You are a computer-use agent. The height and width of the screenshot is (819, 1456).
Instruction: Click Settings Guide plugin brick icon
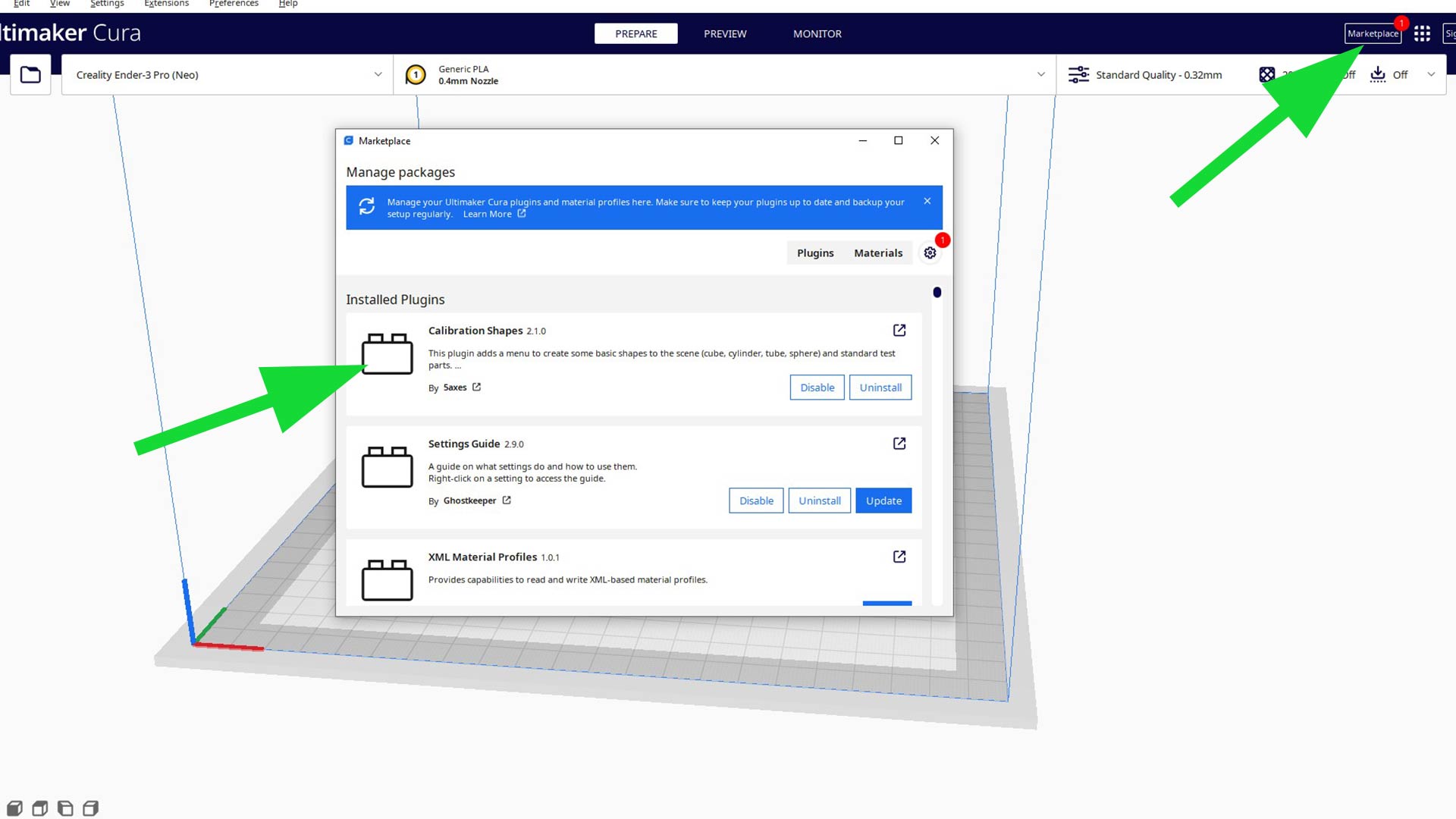click(x=387, y=466)
